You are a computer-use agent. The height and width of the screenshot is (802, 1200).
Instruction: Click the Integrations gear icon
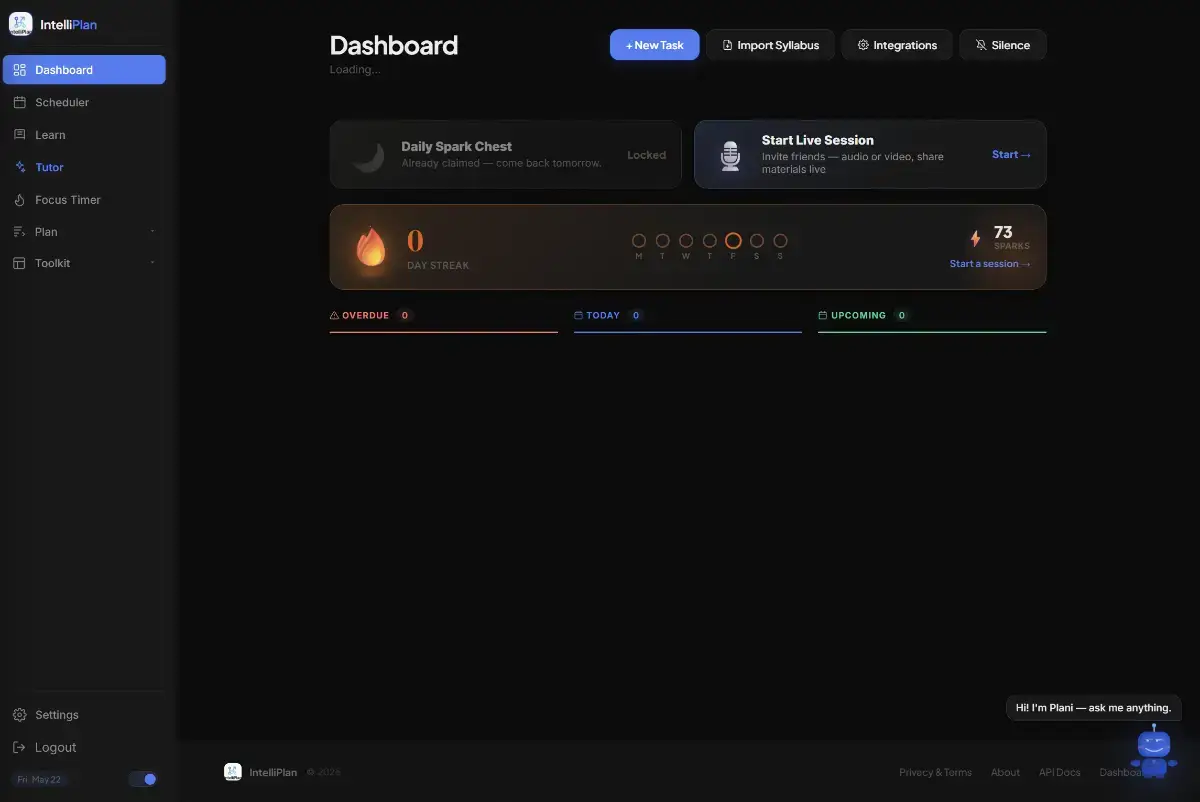863,45
